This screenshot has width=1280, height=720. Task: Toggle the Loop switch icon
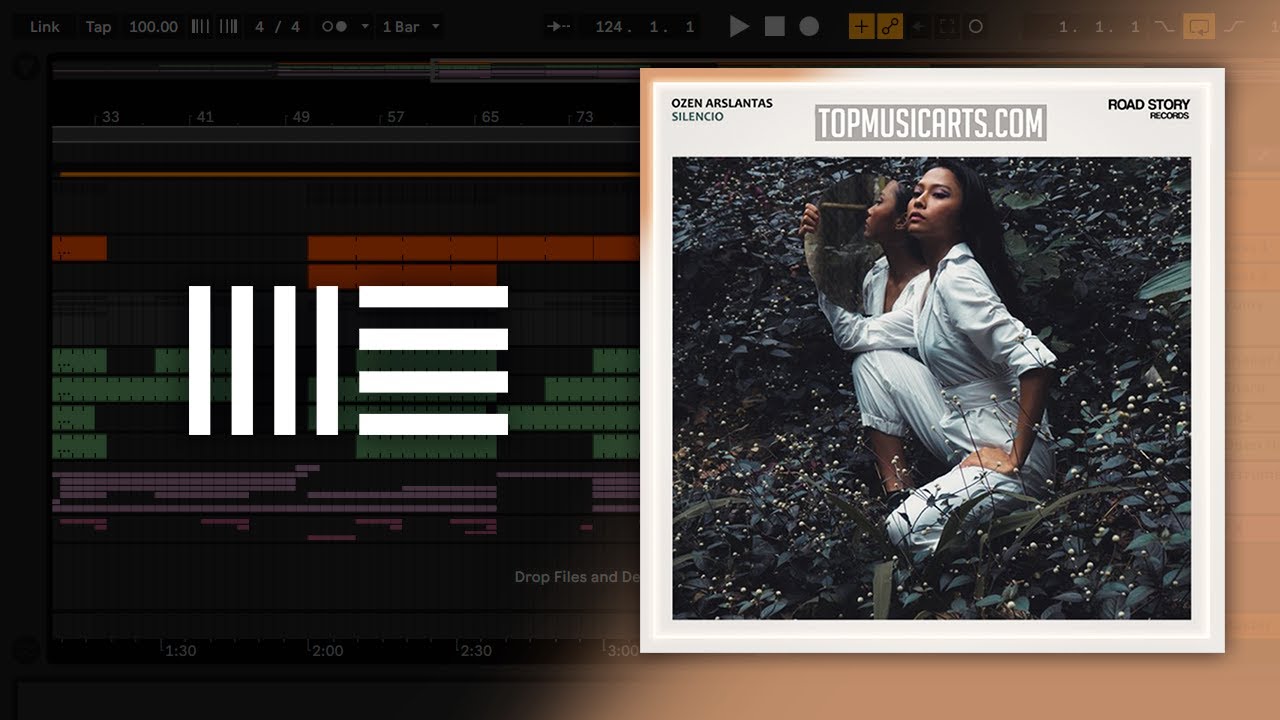[1198, 27]
